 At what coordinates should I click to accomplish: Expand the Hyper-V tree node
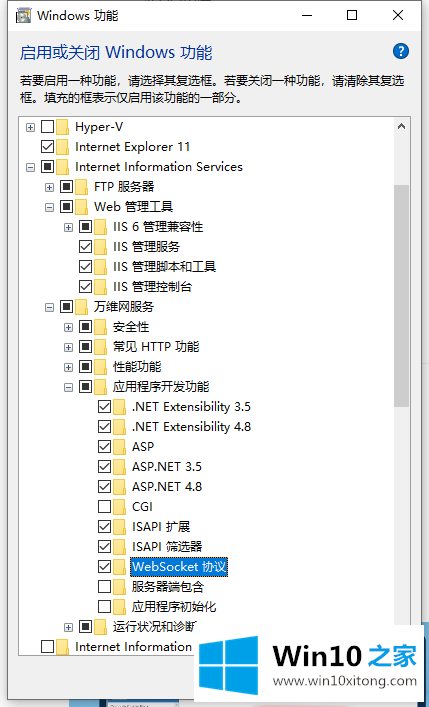30,128
